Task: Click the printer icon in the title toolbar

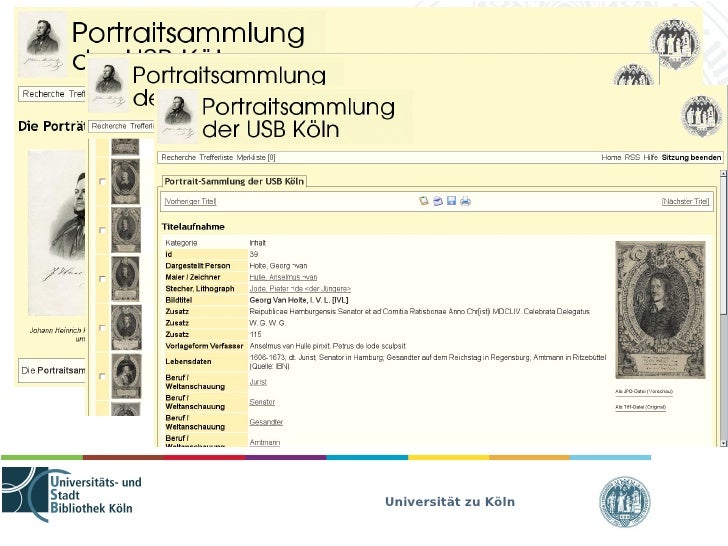Action: coord(465,201)
